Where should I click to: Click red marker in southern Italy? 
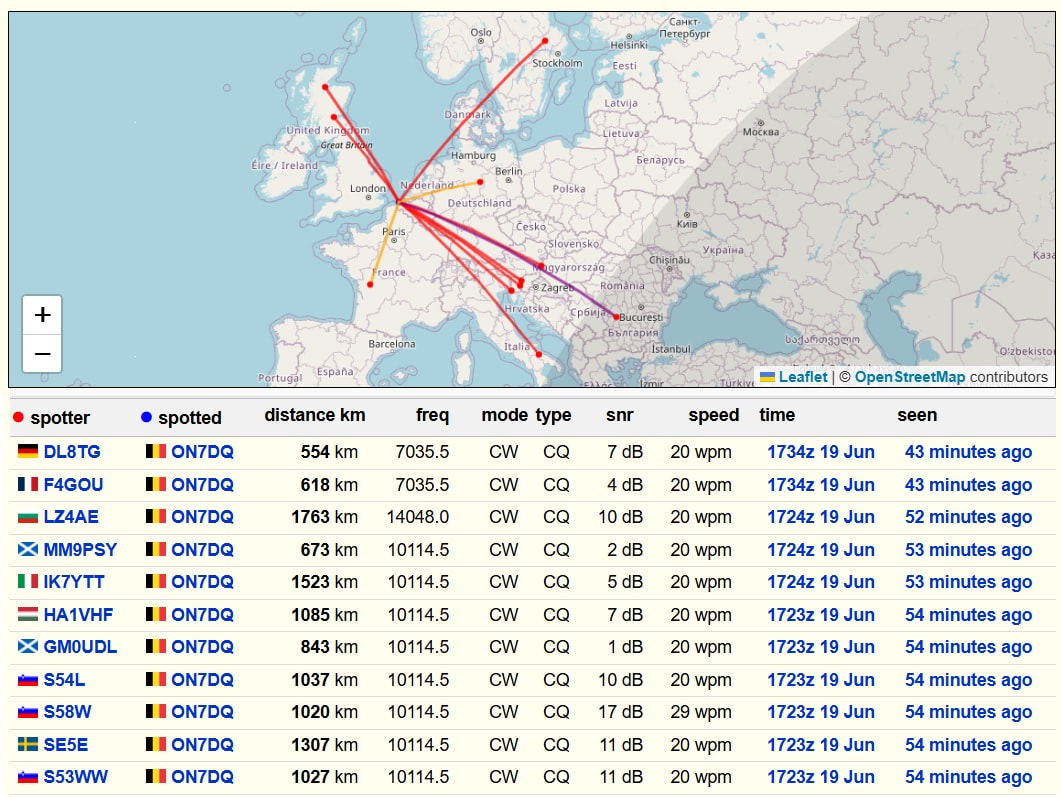coord(539,355)
